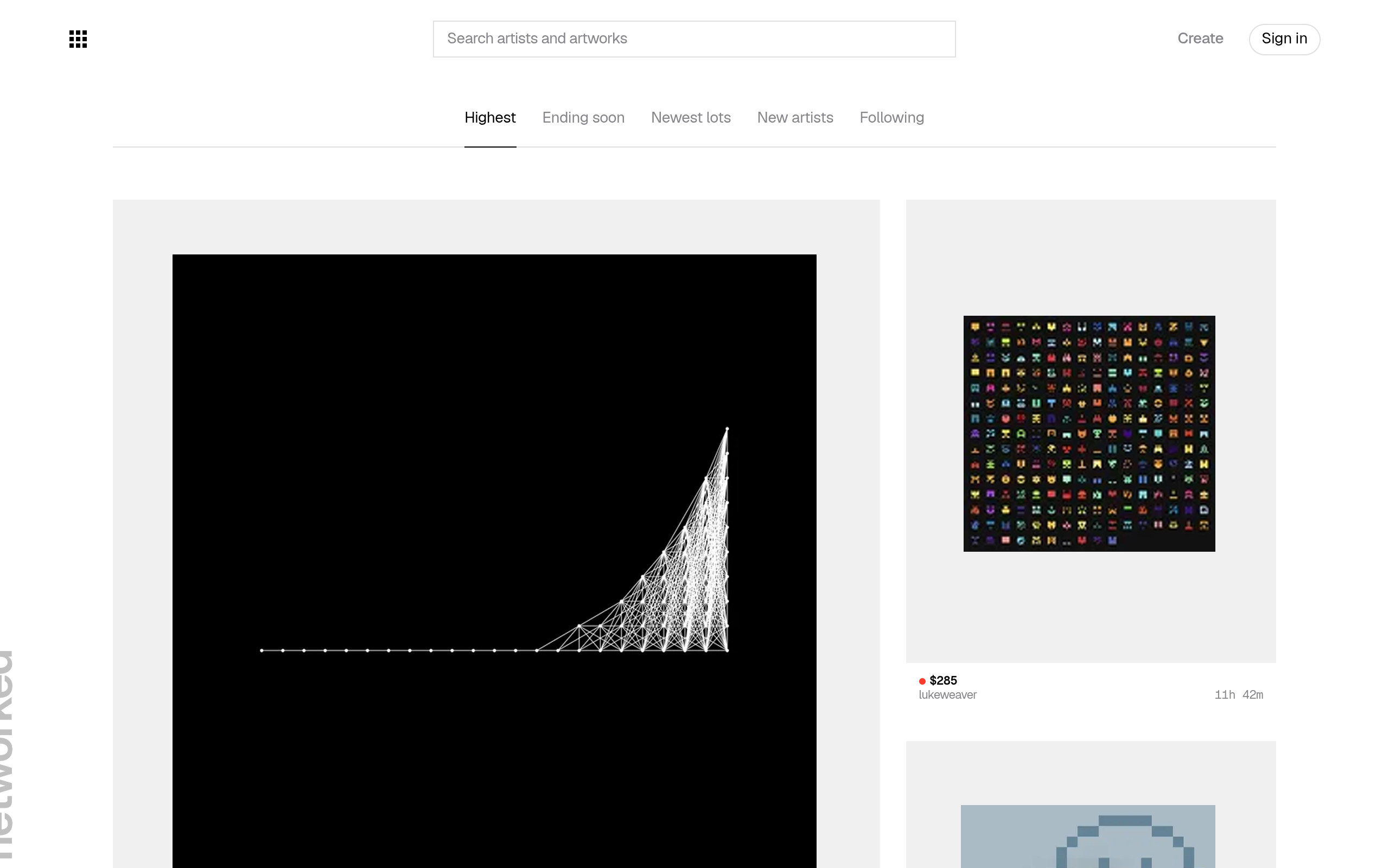Open the Create link

1200,39
